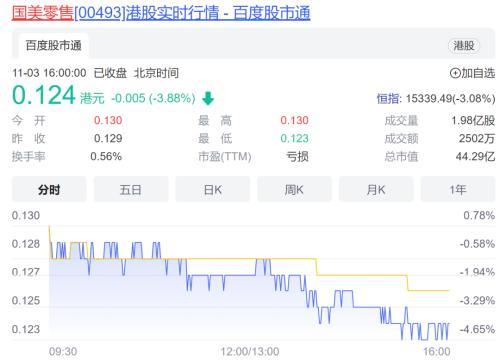Image resolution: width=500 pixels, height=360 pixels.
Task: Switch to the 月K chart tab
Action: tap(376, 190)
